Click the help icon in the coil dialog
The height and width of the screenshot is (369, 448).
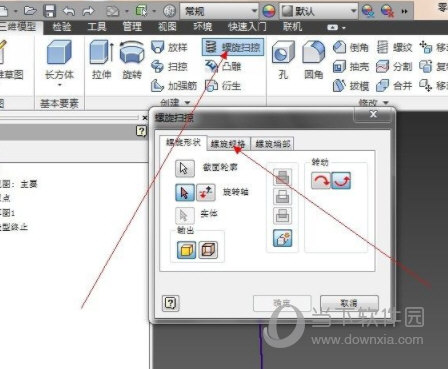point(170,303)
